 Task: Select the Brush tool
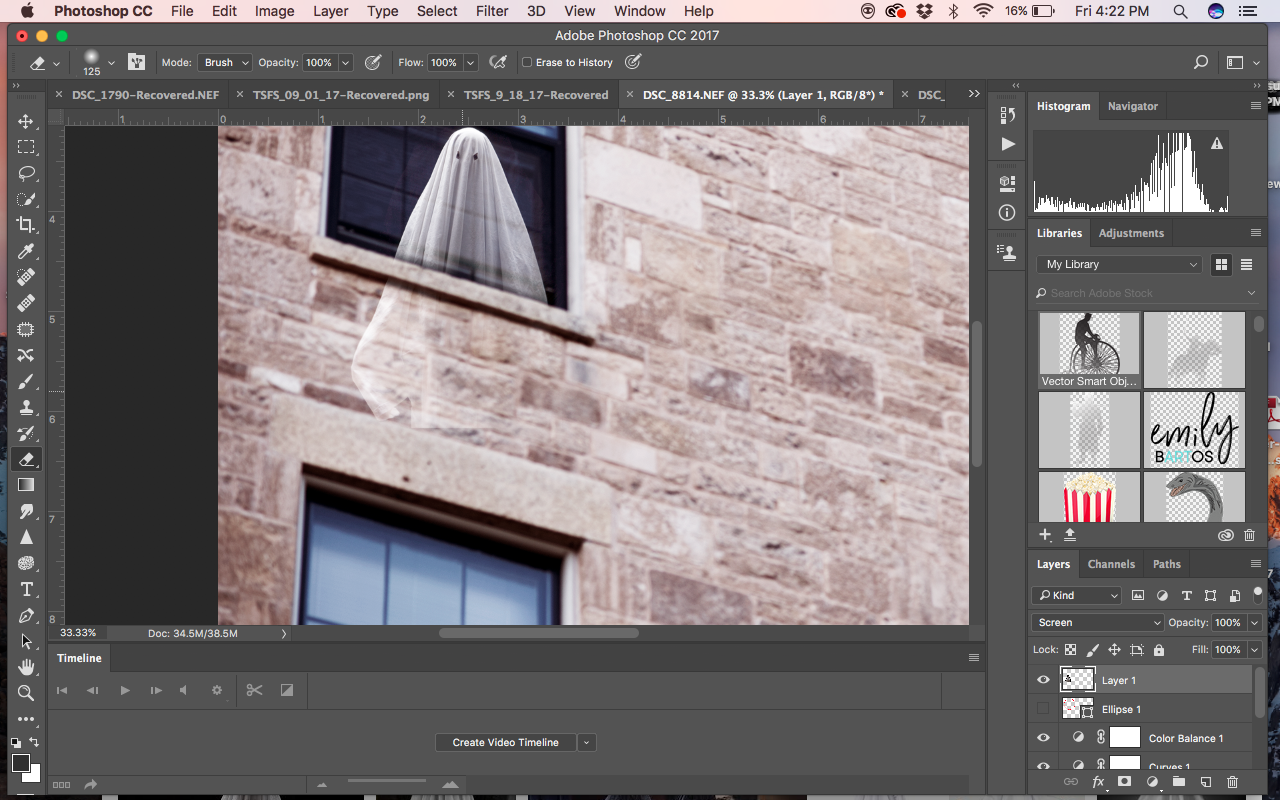[26, 381]
